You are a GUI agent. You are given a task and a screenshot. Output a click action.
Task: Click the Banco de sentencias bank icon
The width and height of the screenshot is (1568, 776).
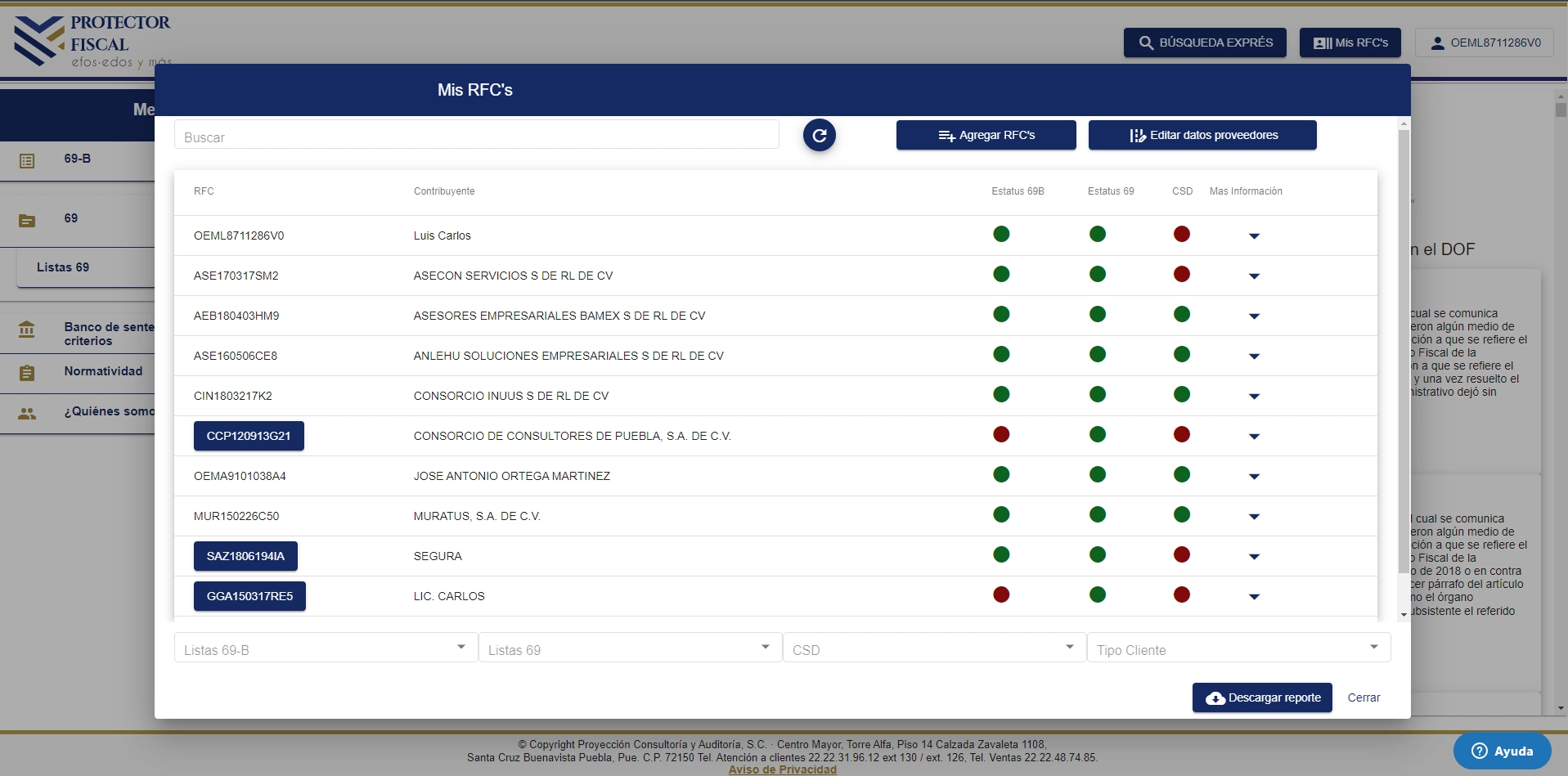point(27,330)
